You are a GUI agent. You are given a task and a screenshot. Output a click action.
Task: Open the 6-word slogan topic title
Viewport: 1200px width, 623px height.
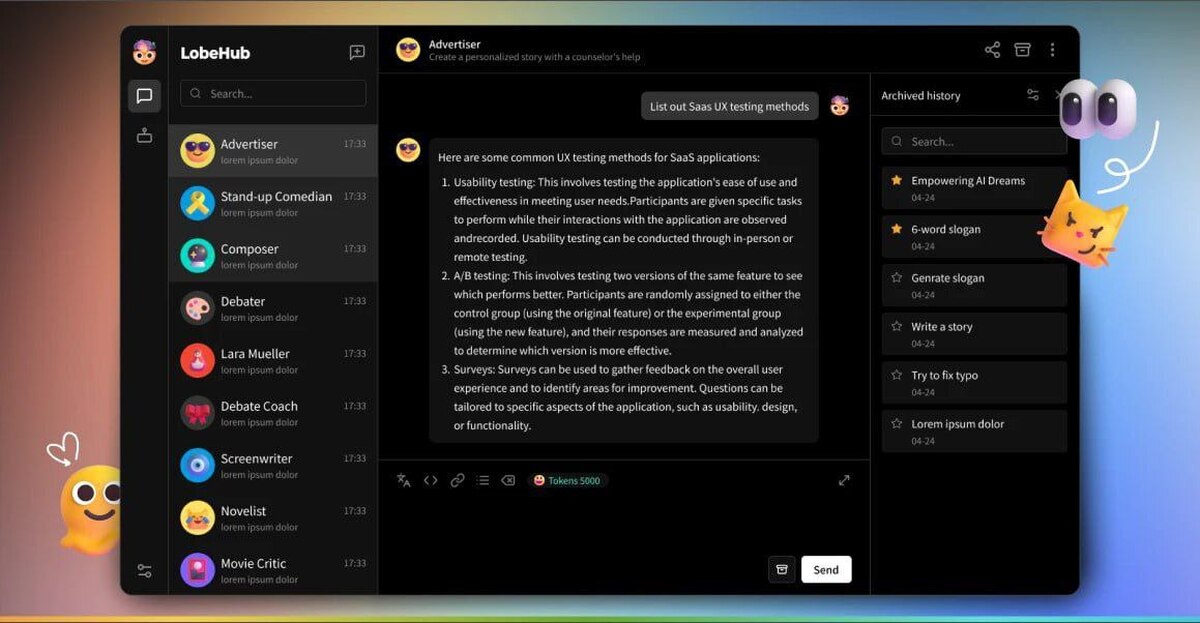pyautogui.click(x=946, y=229)
